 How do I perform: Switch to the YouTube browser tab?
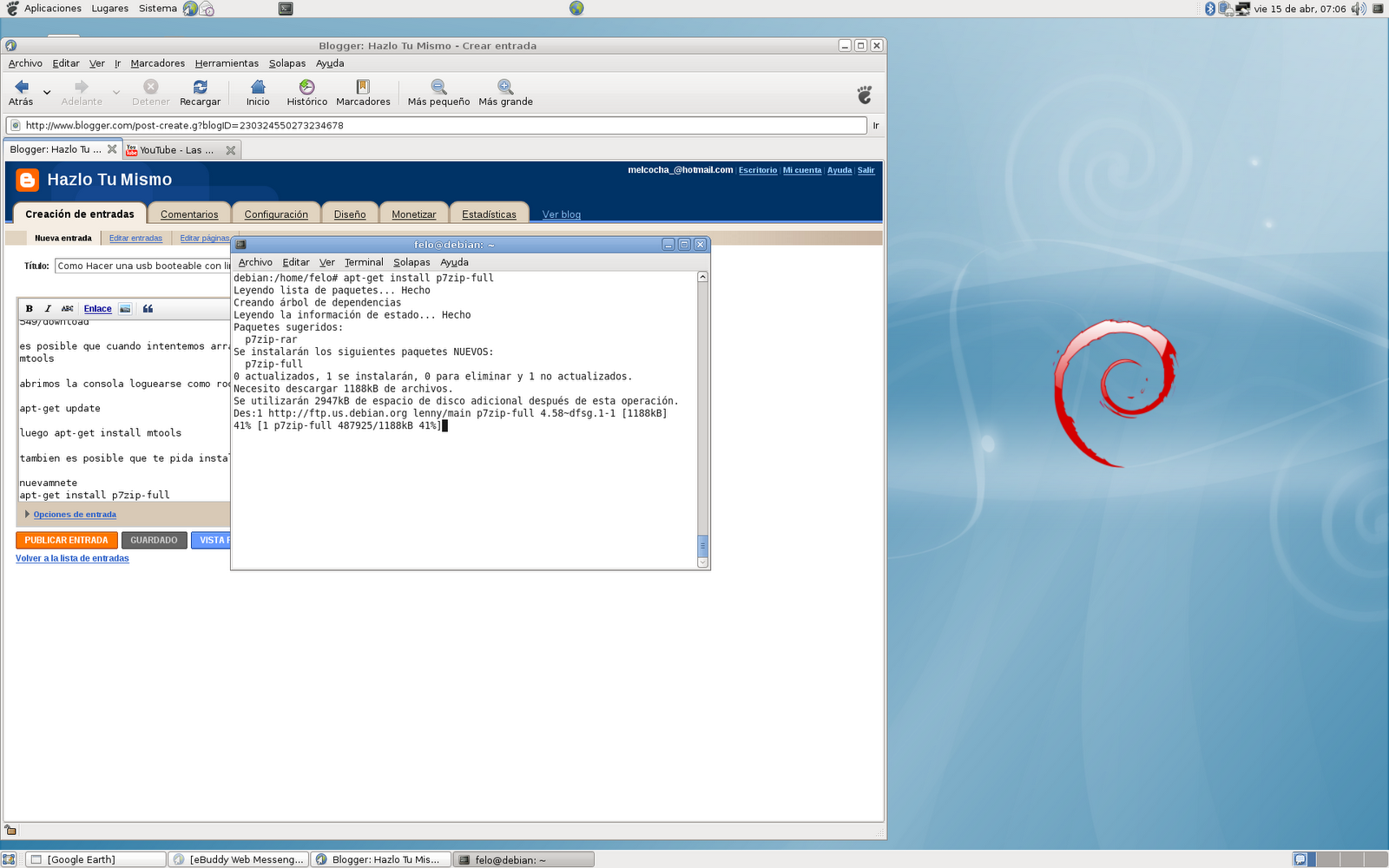click(177, 150)
